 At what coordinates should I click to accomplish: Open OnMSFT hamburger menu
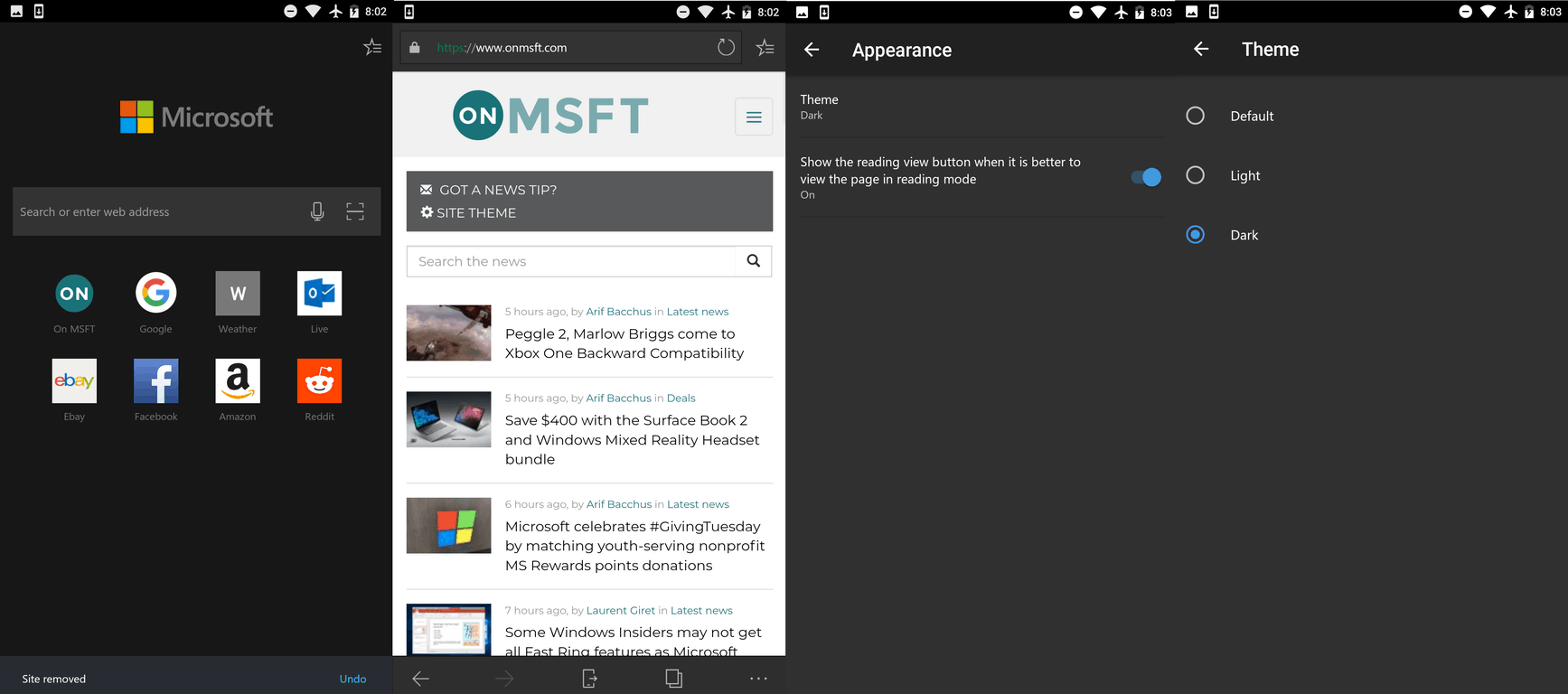click(x=754, y=117)
